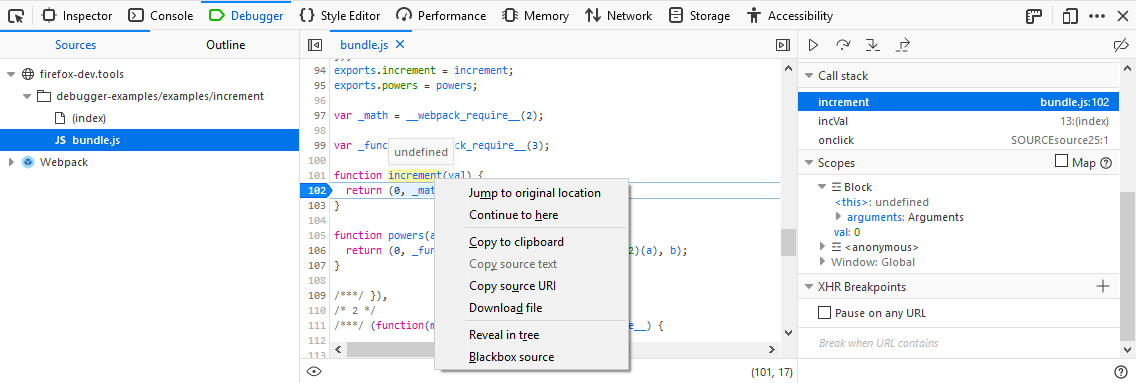Enable the Map checkbox in Scopes

pyautogui.click(x=1061, y=162)
